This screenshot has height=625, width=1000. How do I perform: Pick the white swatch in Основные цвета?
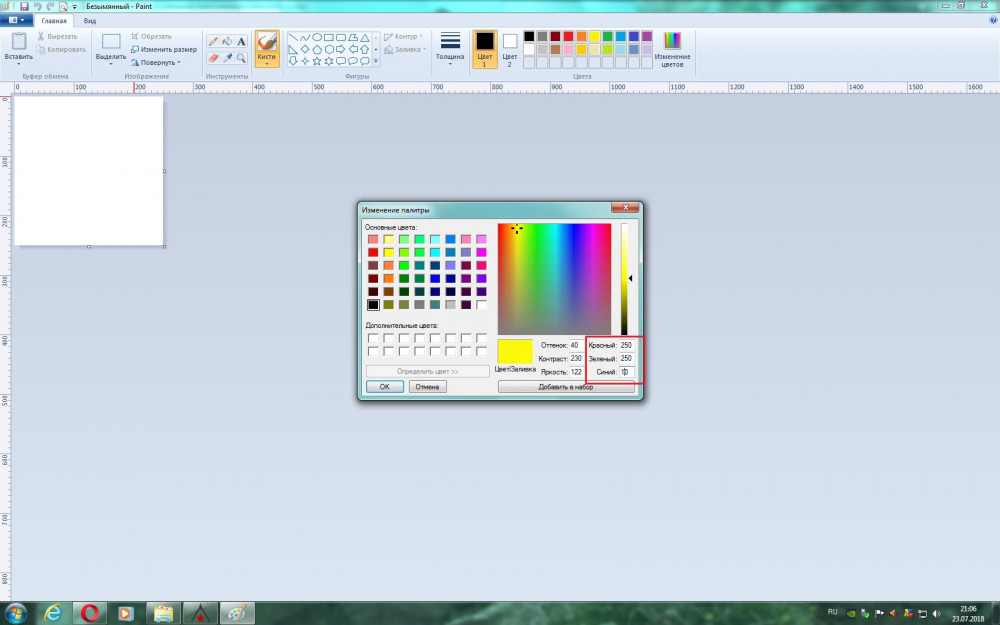coord(482,305)
